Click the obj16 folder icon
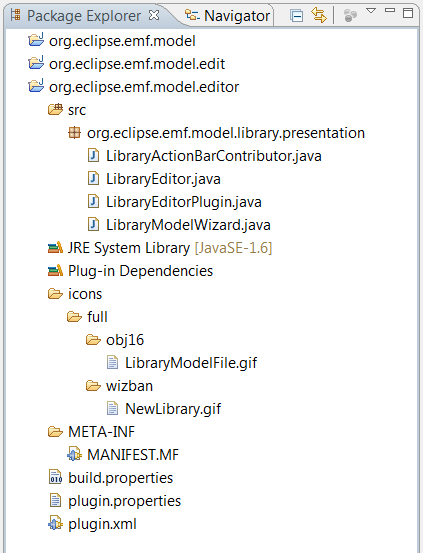423x553 pixels. (x=93, y=340)
